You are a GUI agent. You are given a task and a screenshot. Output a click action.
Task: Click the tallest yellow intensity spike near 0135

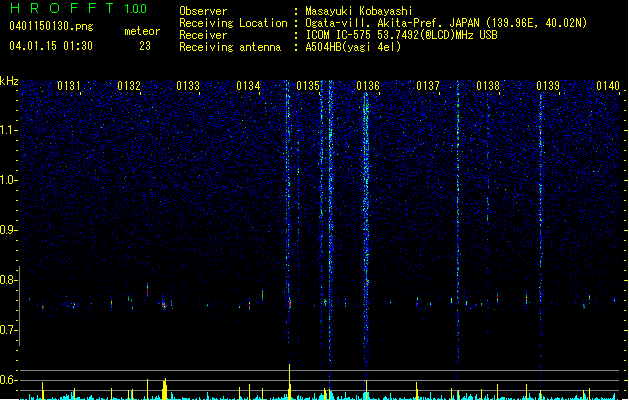coord(289,382)
